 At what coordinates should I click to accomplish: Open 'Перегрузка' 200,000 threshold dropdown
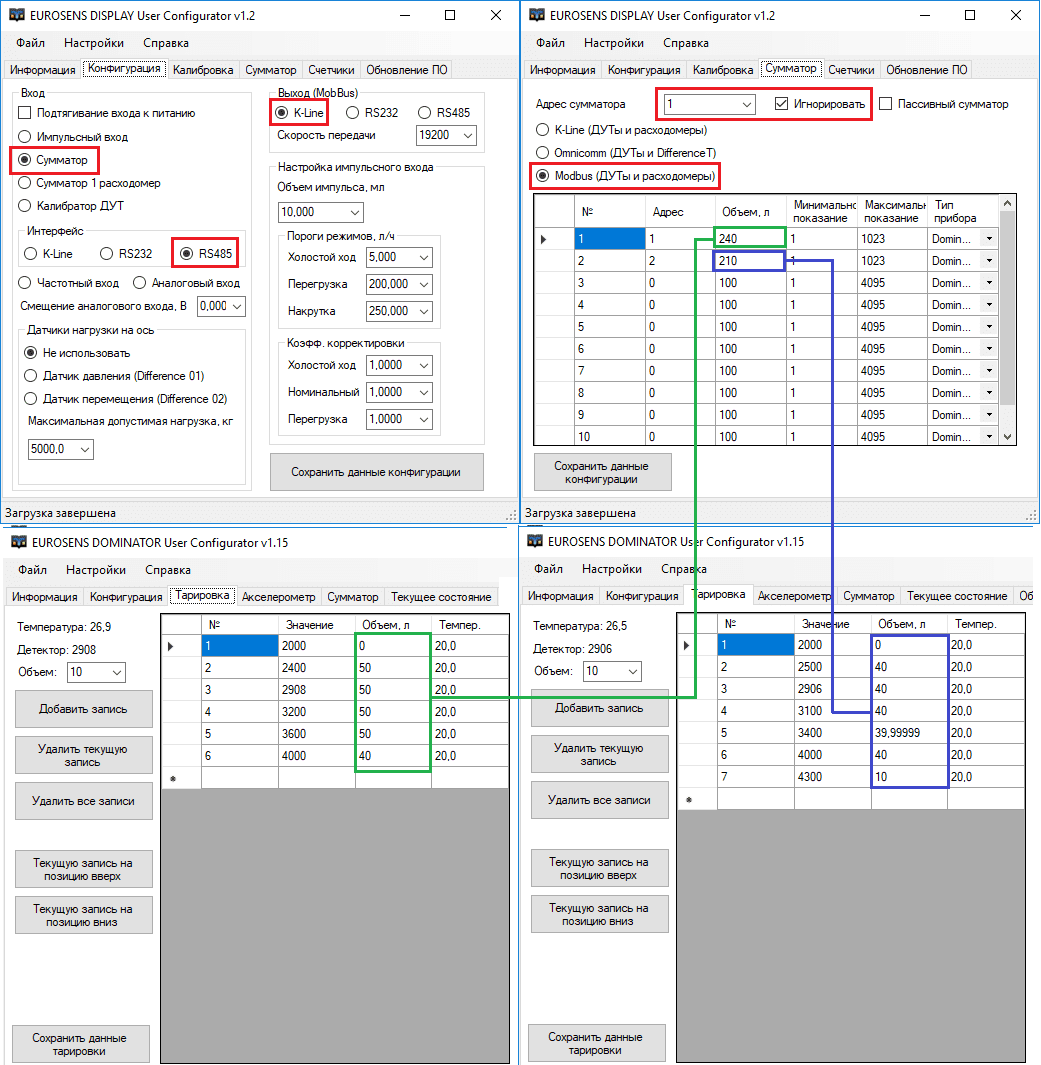point(424,285)
